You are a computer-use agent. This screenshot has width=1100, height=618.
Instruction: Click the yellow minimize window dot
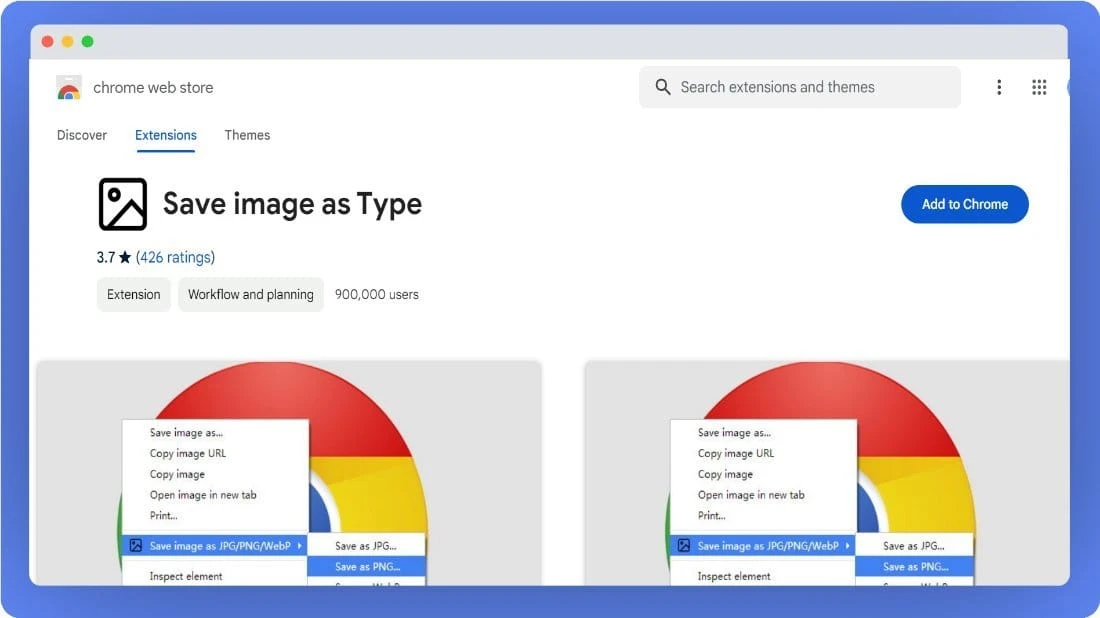pos(67,41)
